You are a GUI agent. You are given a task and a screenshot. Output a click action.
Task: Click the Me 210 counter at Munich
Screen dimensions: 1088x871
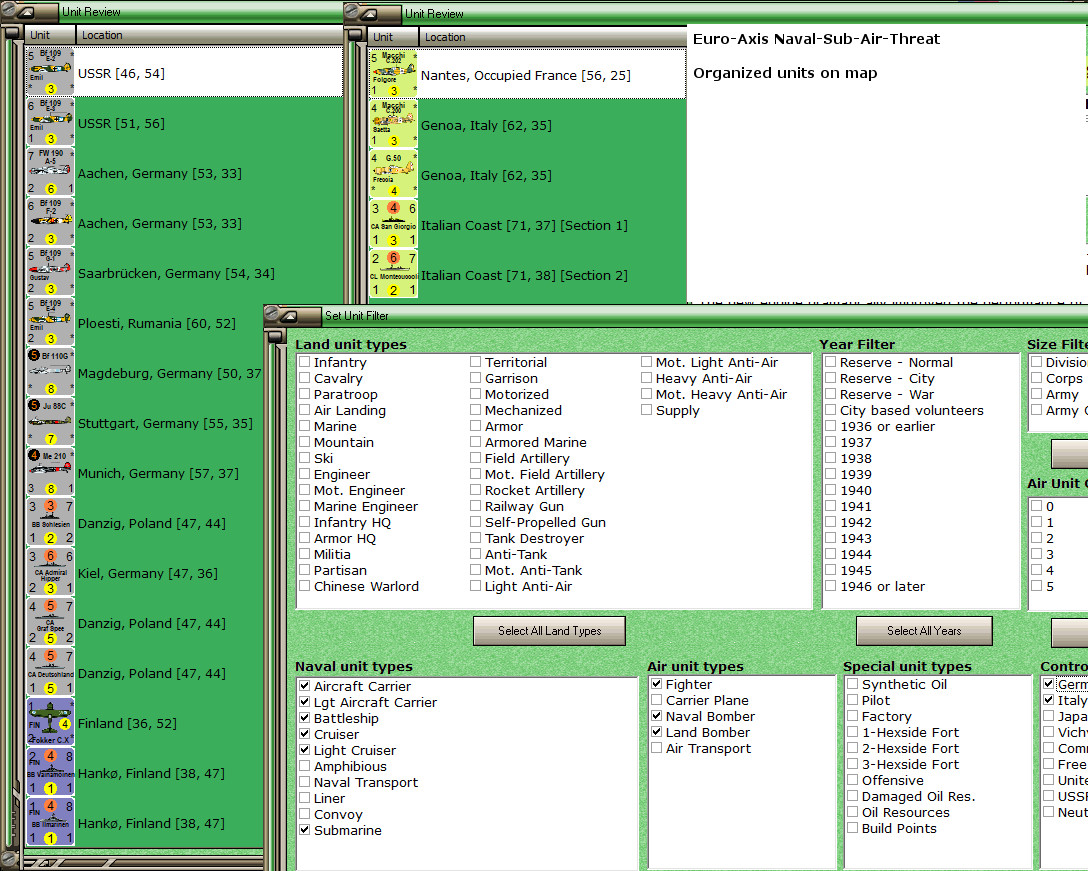pyautogui.click(x=50, y=473)
